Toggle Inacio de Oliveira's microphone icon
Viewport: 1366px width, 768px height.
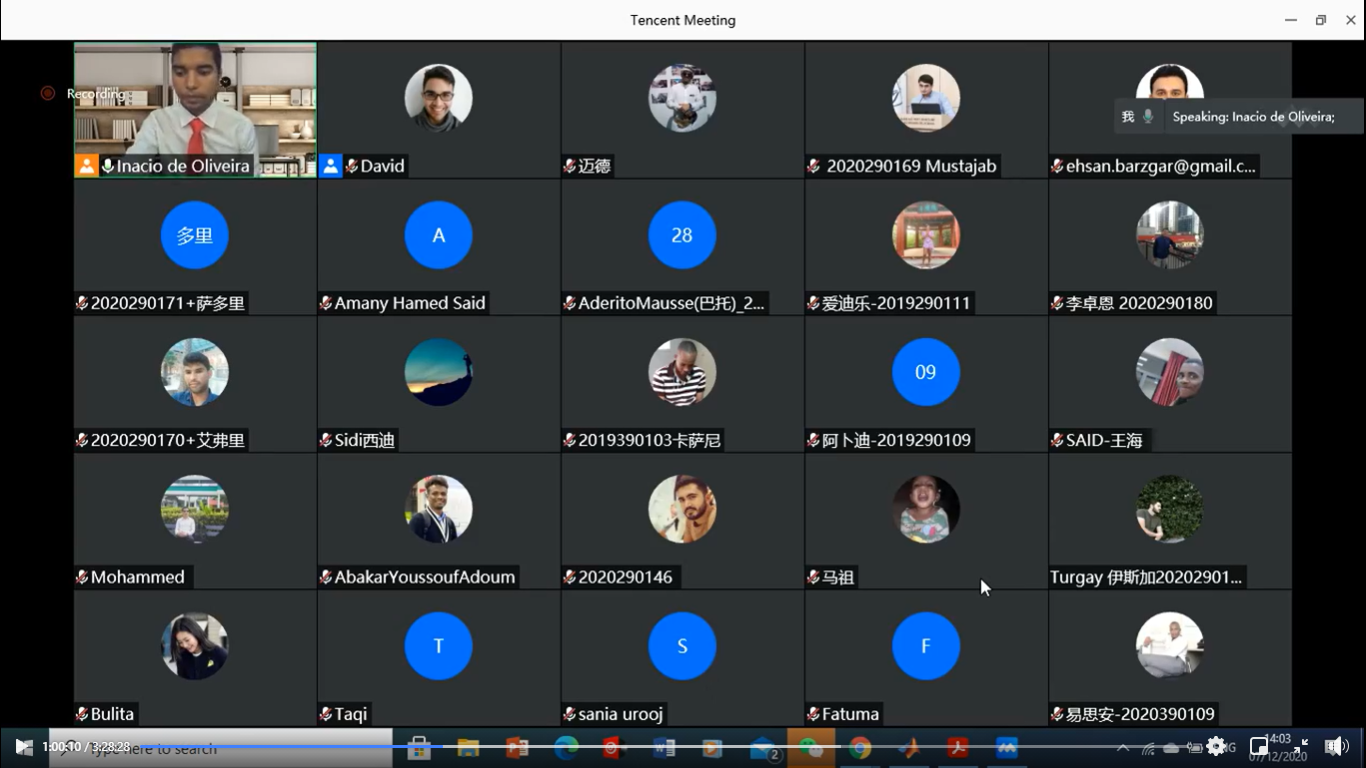click(x=107, y=166)
